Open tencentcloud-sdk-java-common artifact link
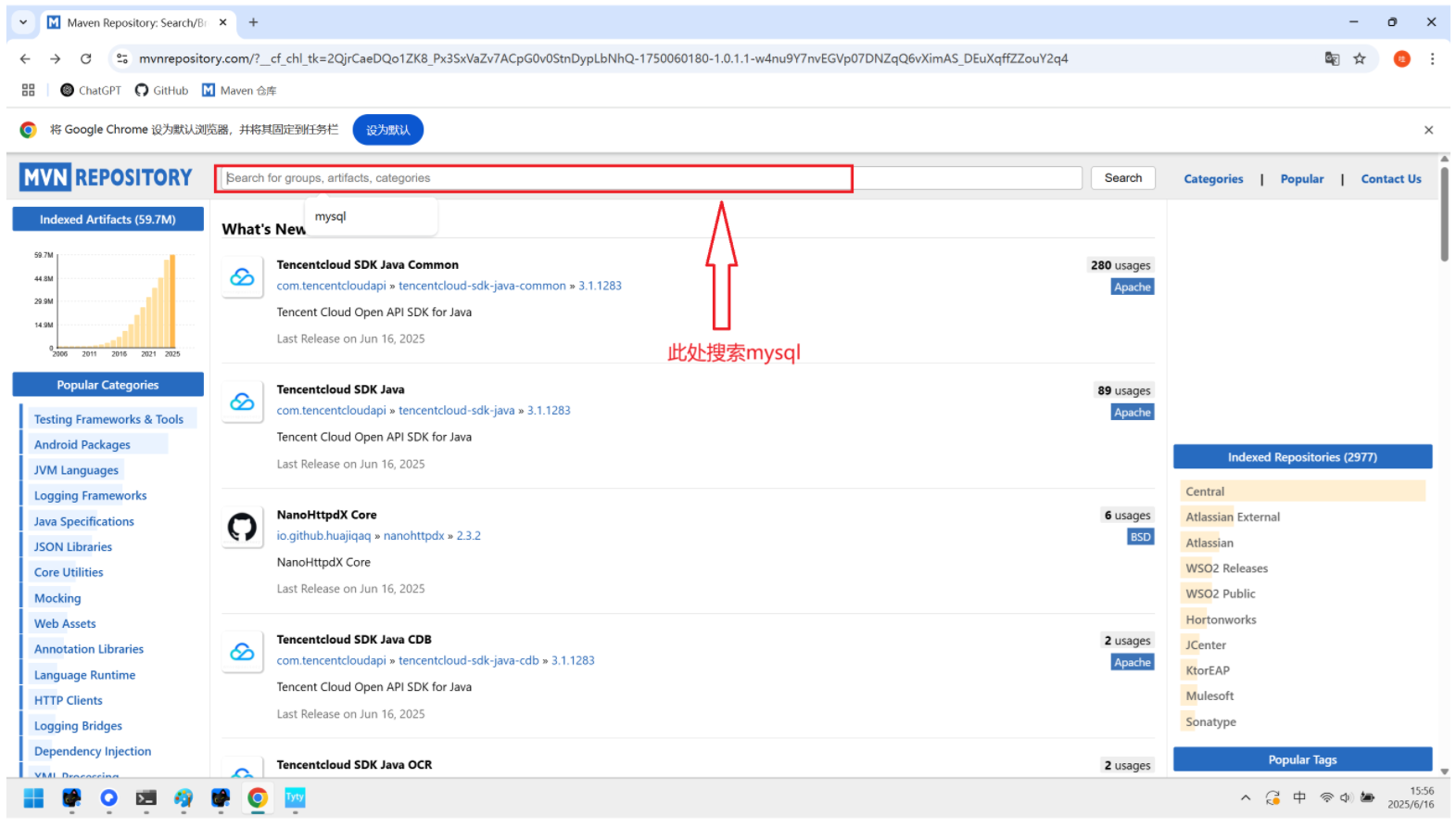1456x829 pixels. [482, 286]
